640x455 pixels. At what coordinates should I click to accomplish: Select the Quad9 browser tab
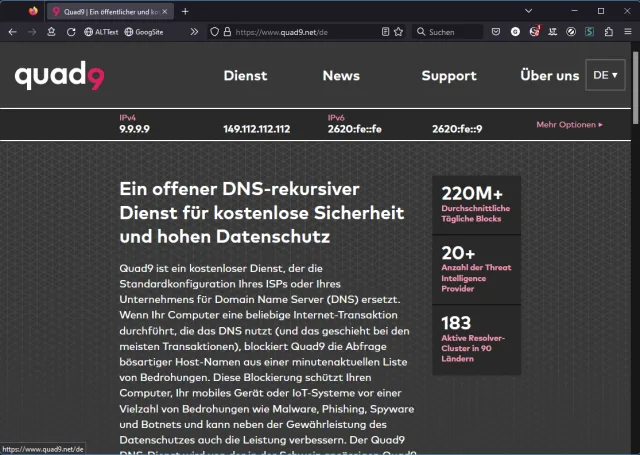point(110,12)
